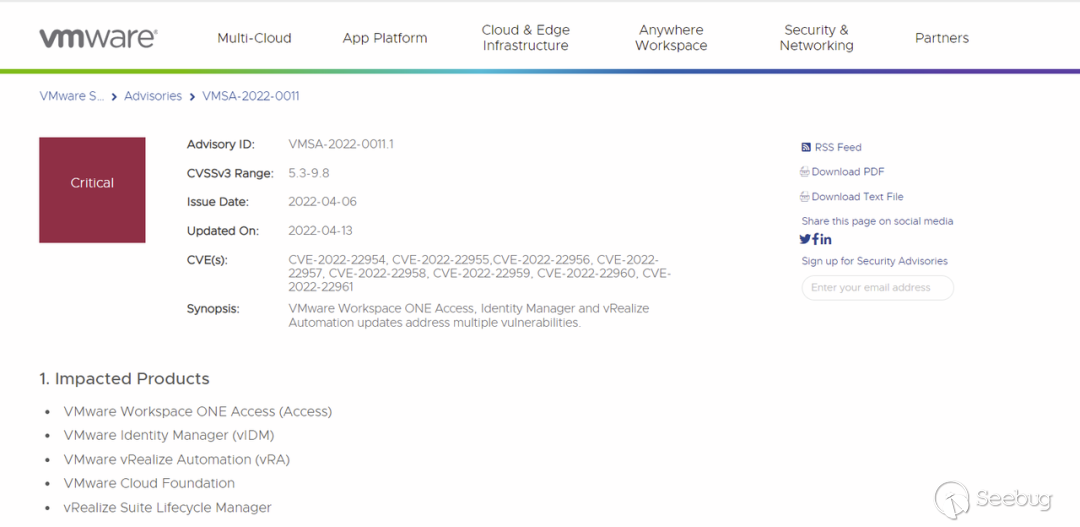Viewport: 1080px width, 527px height.
Task: Open Cloud & Edge Infrastructure menu
Action: click(x=526, y=38)
